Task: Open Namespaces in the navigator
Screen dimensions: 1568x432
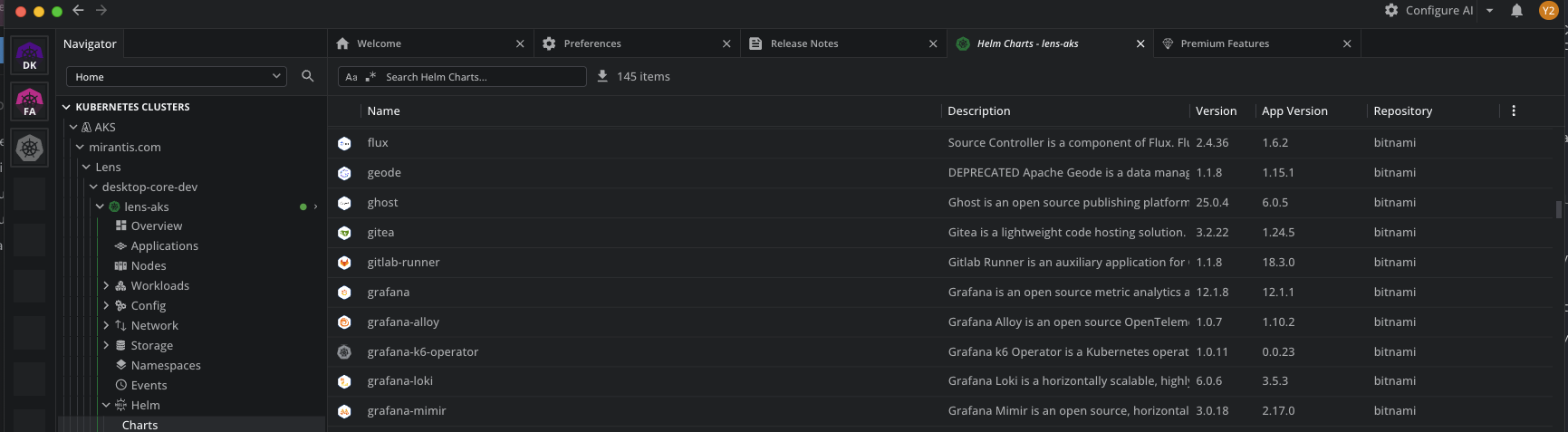Action: click(x=166, y=365)
